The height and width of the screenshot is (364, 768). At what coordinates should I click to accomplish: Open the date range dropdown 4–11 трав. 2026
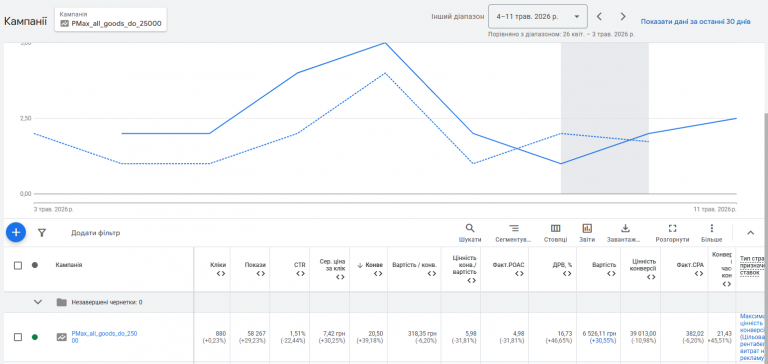(x=538, y=17)
